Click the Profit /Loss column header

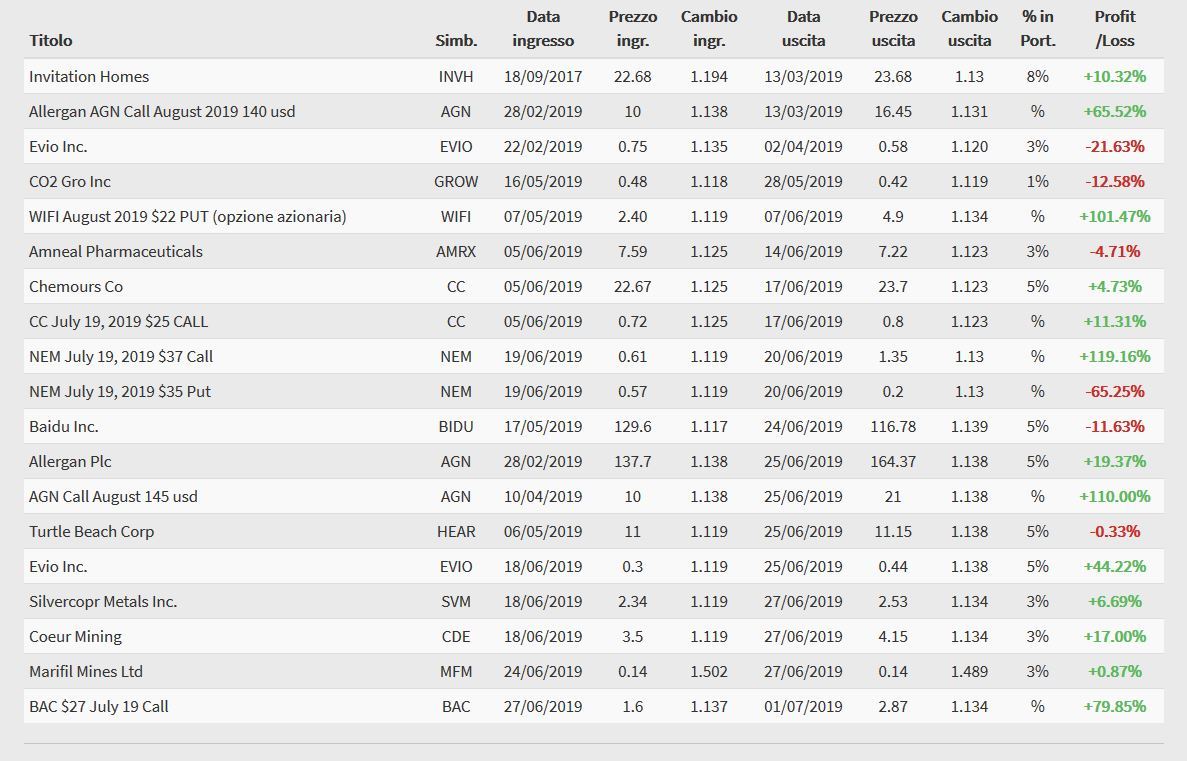point(1115,29)
